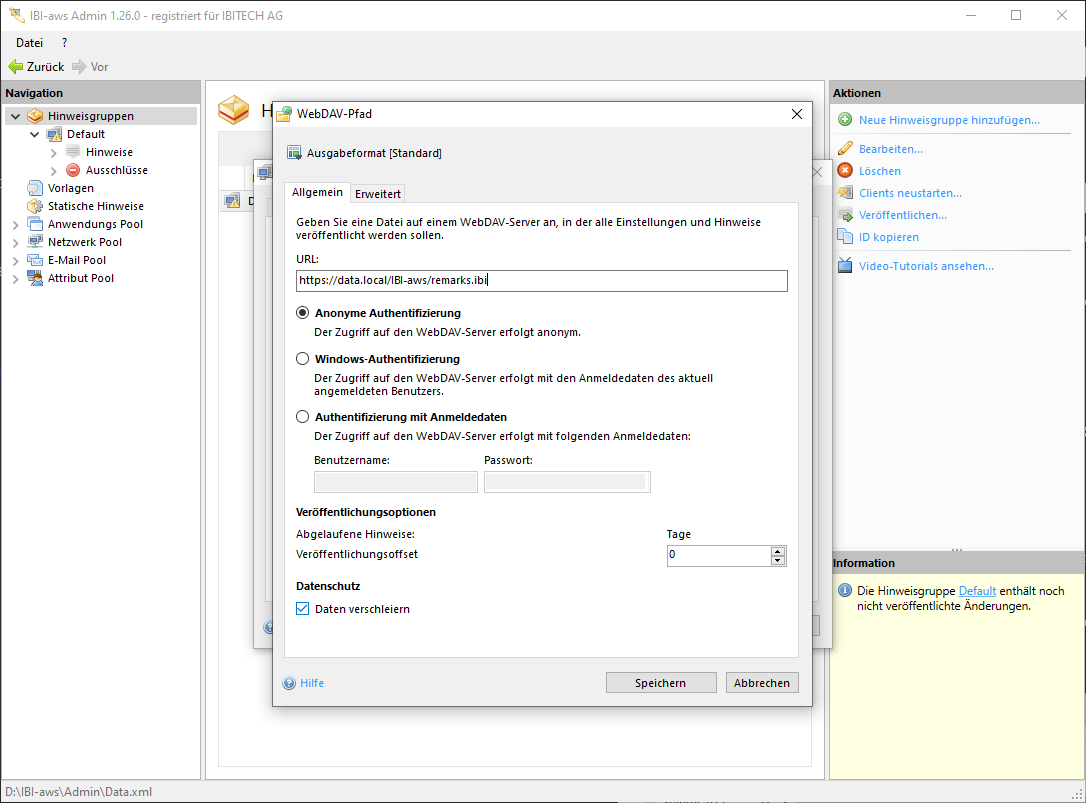Switch to the Erweitert tab
The height and width of the screenshot is (803, 1086).
(377, 194)
